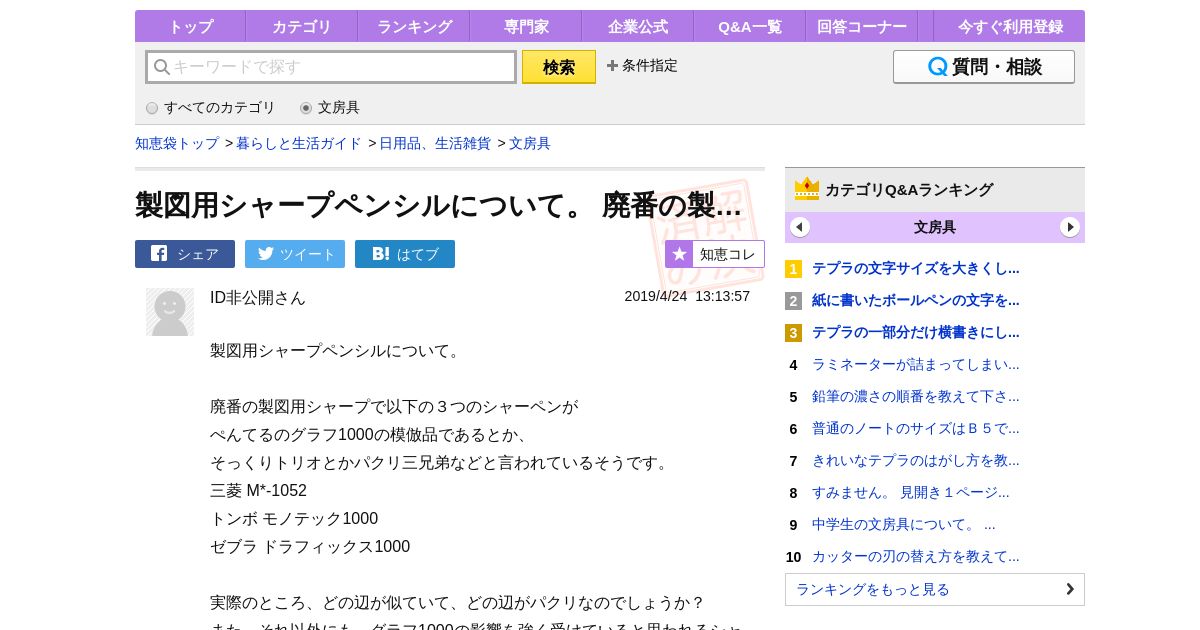This screenshot has height=630, width=1200.
Task: Open ranking link すみません。 見開き１ページ...
Action: pos(911,492)
